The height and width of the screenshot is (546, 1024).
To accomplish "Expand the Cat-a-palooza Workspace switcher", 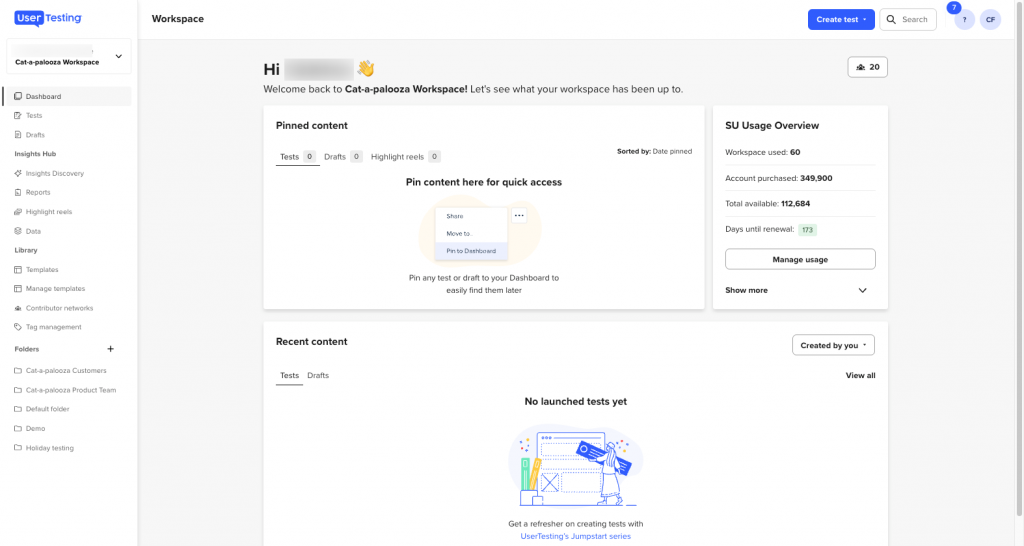I will tap(69, 56).
